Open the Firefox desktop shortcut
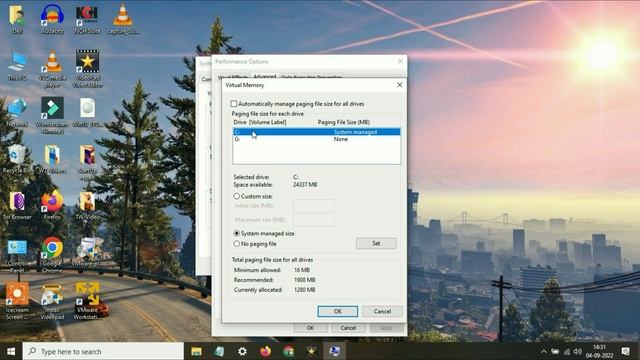Screen dimensions: 640x360 pos(52,206)
